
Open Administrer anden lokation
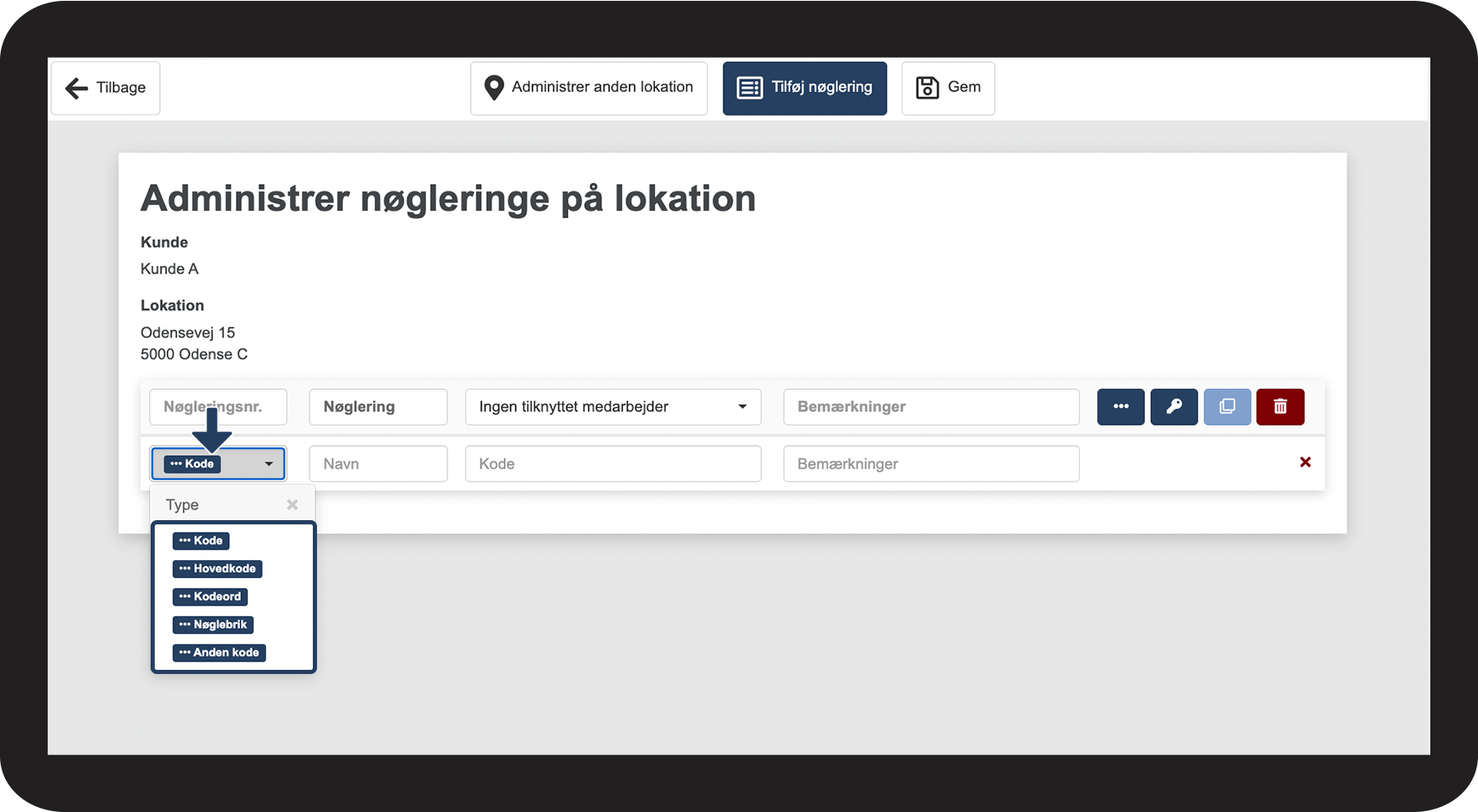click(589, 88)
